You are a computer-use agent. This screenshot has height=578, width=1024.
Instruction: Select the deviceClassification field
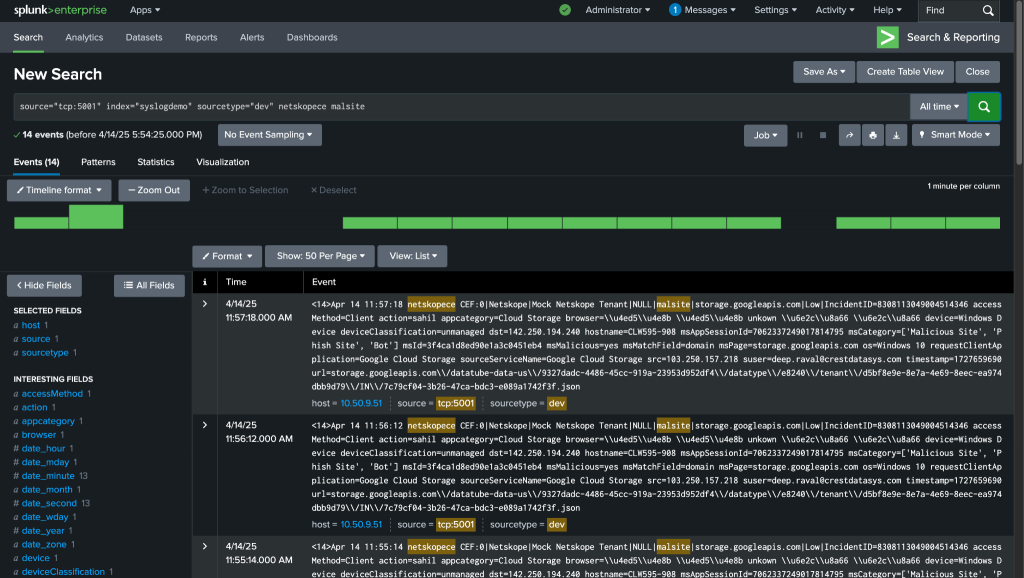coord(63,571)
